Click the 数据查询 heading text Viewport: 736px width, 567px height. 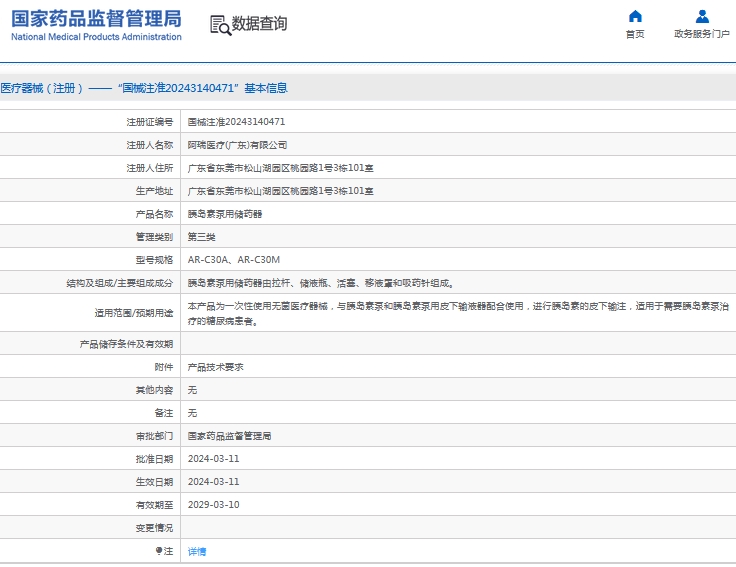(259, 24)
